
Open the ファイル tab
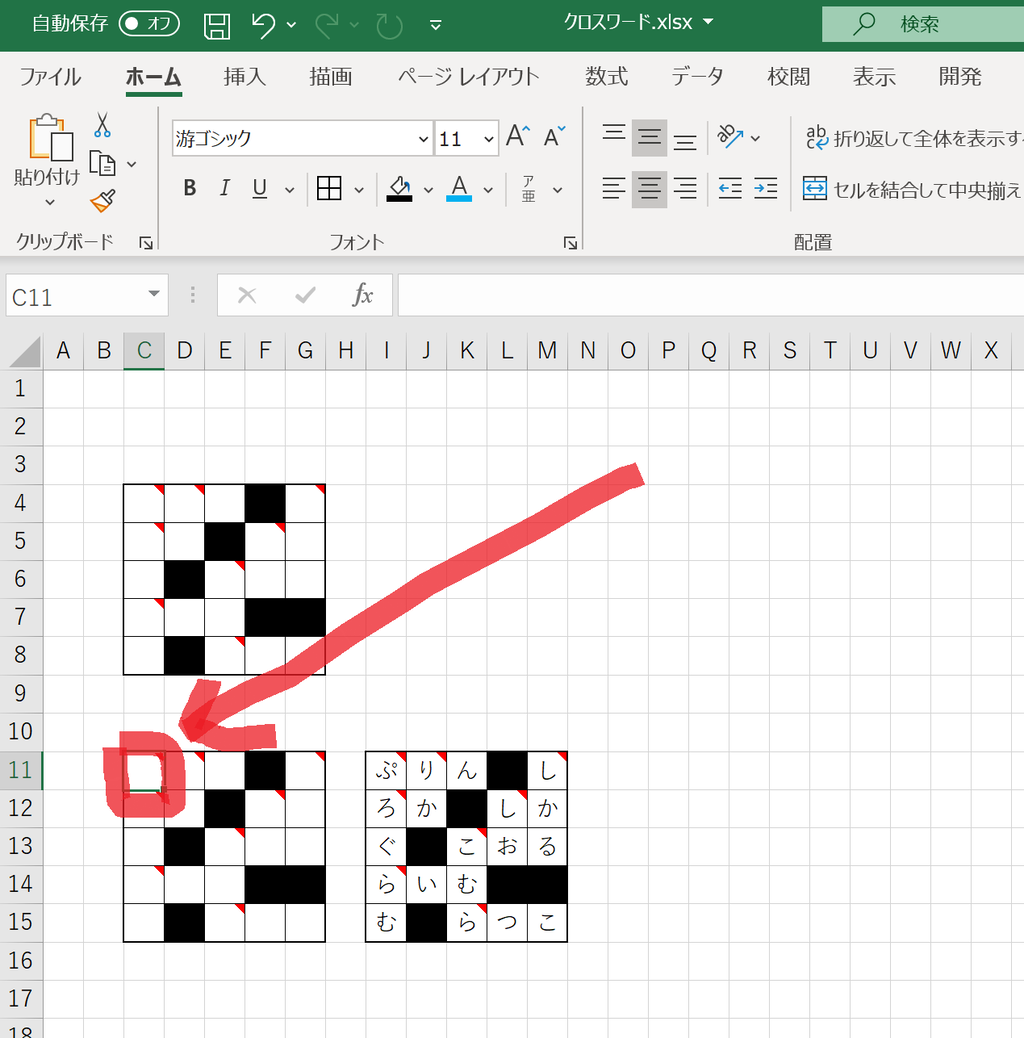tap(50, 77)
